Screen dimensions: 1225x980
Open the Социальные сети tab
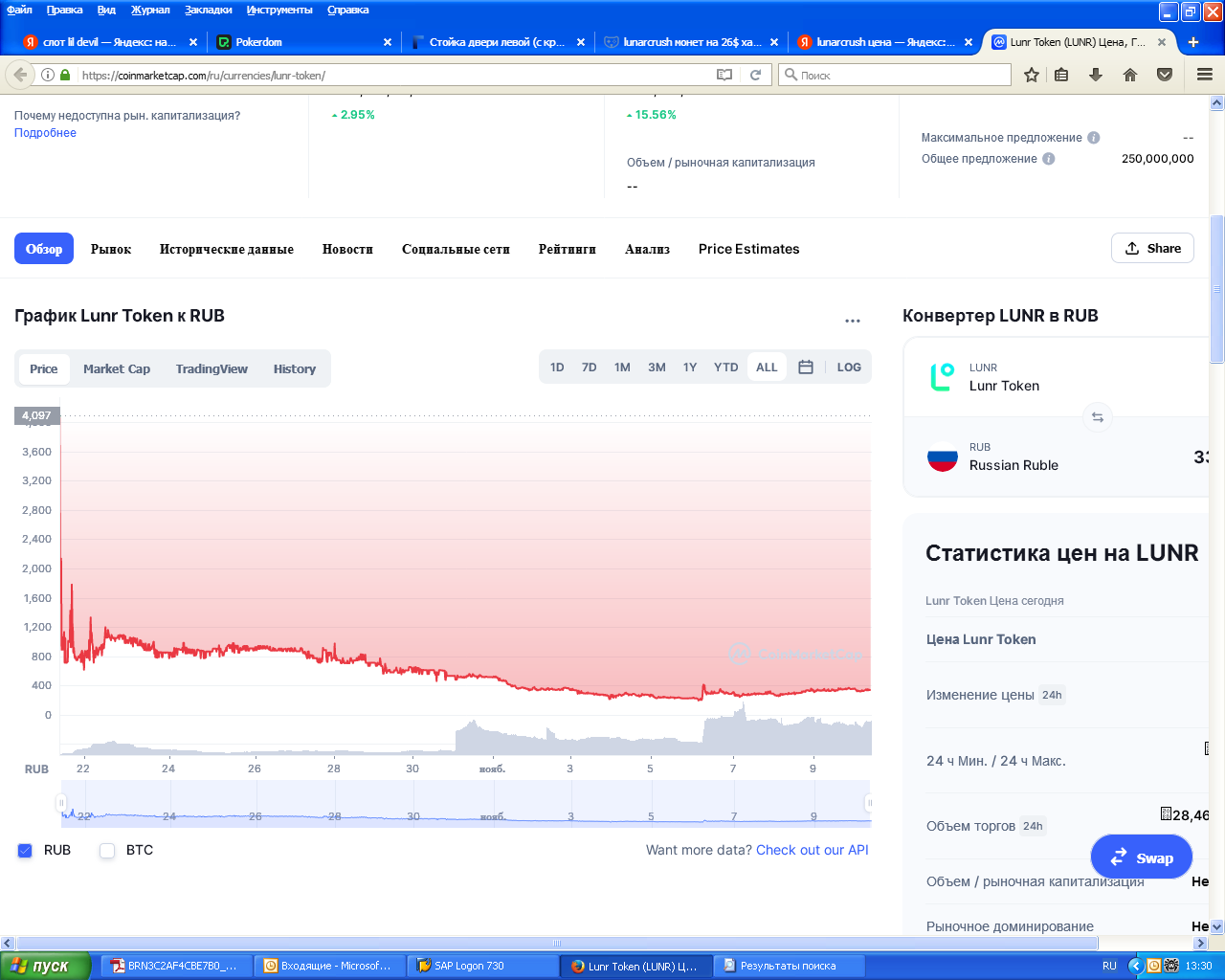pyautogui.click(x=456, y=249)
